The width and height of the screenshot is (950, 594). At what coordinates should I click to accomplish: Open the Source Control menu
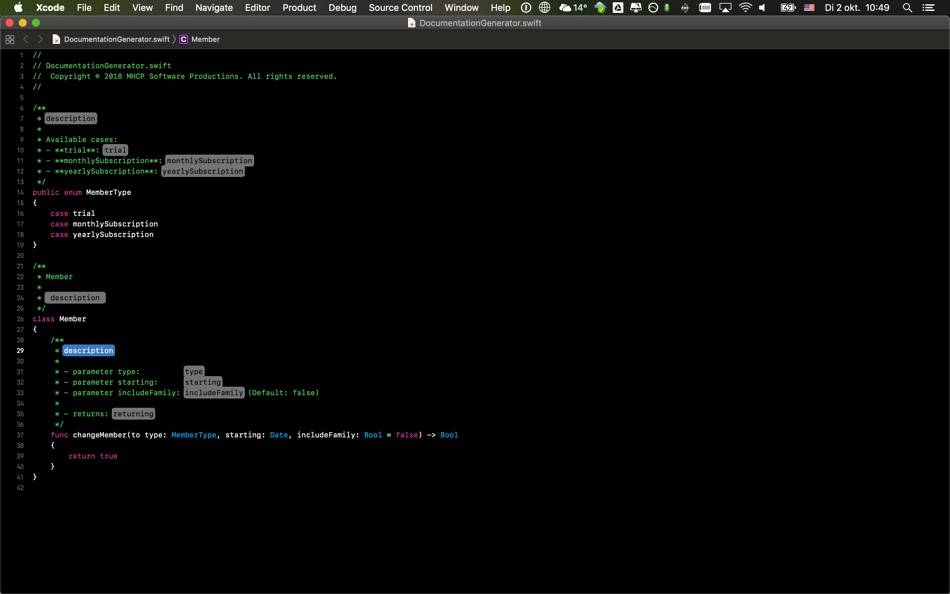400,7
